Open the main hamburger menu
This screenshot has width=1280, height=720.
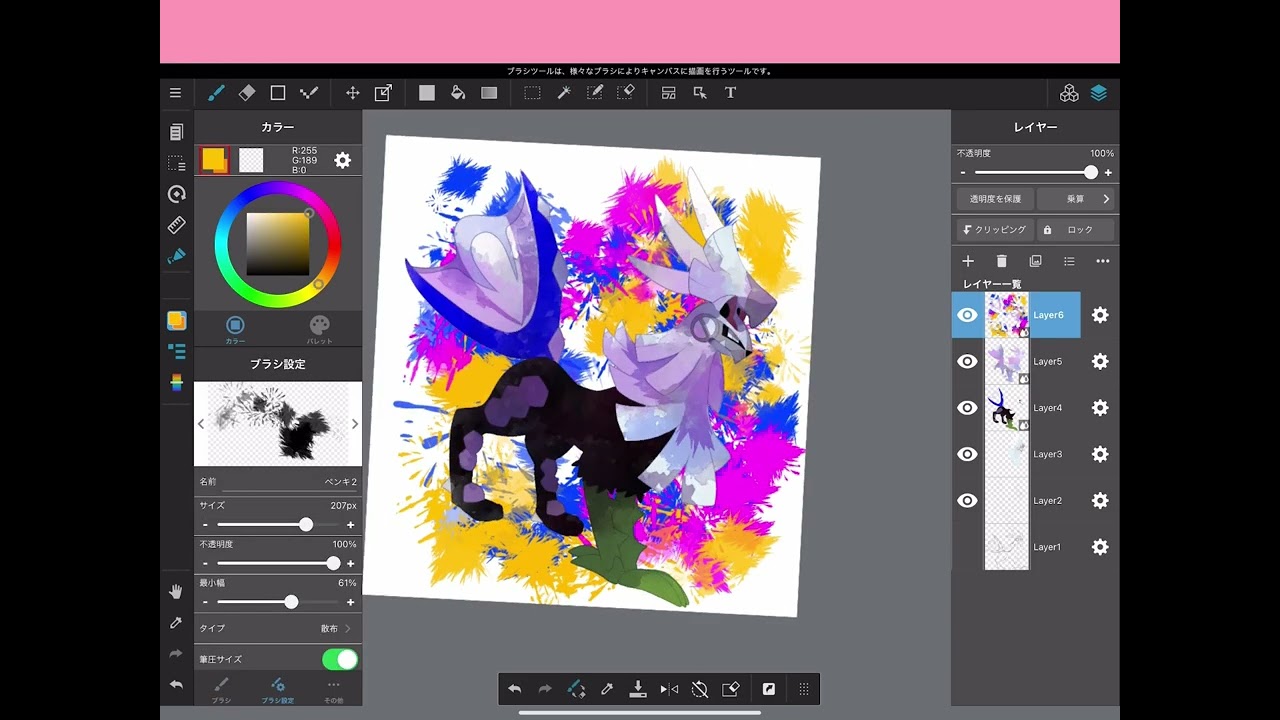point(176,93)
